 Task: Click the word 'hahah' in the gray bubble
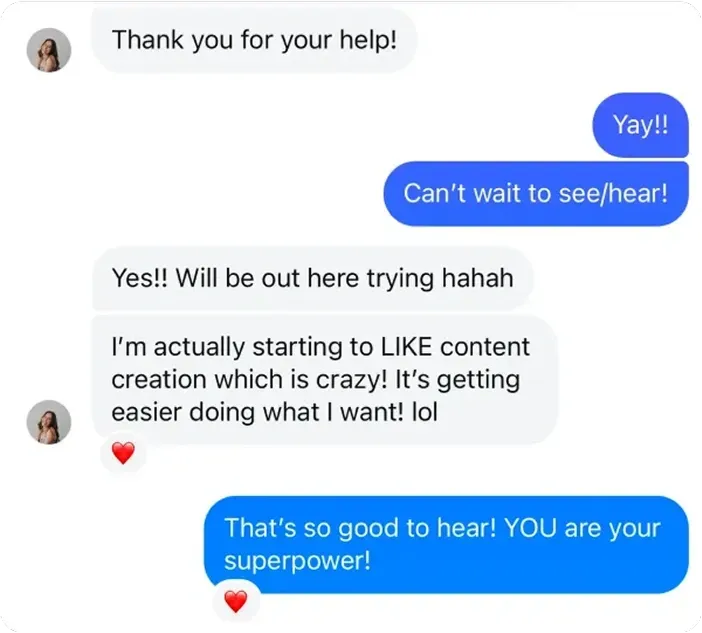[x=477, y=278]
